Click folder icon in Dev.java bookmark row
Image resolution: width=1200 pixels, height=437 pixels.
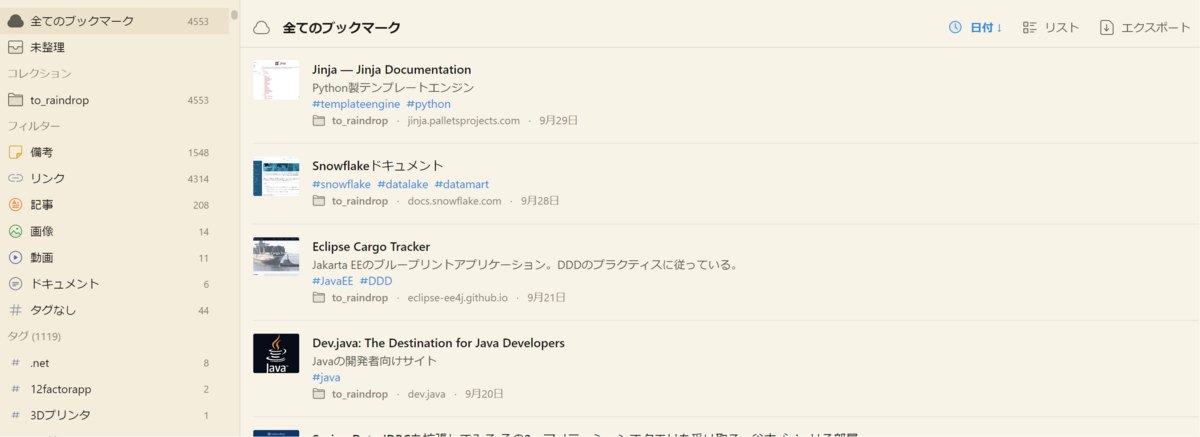319,395
